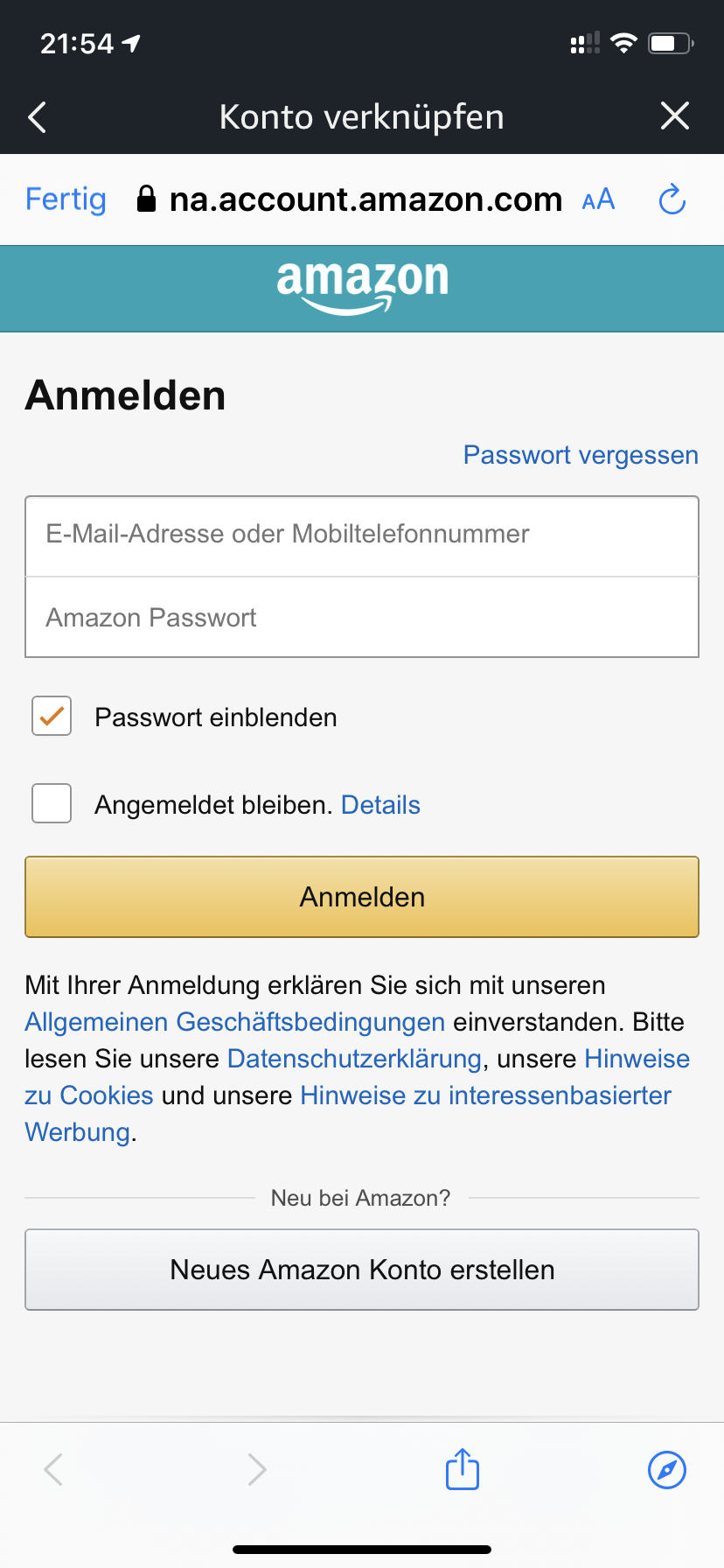Screen dimensions: 724x1568
Task: Tap the browser back arrow at bottom
Action: click(53, 1470)
